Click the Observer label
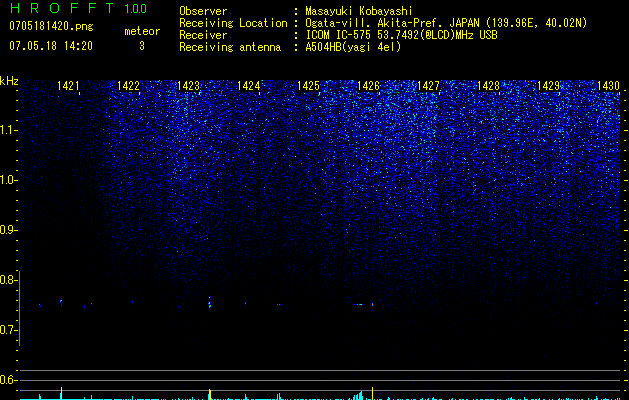Screen dimensions: 629x400 tap(203, 11)
